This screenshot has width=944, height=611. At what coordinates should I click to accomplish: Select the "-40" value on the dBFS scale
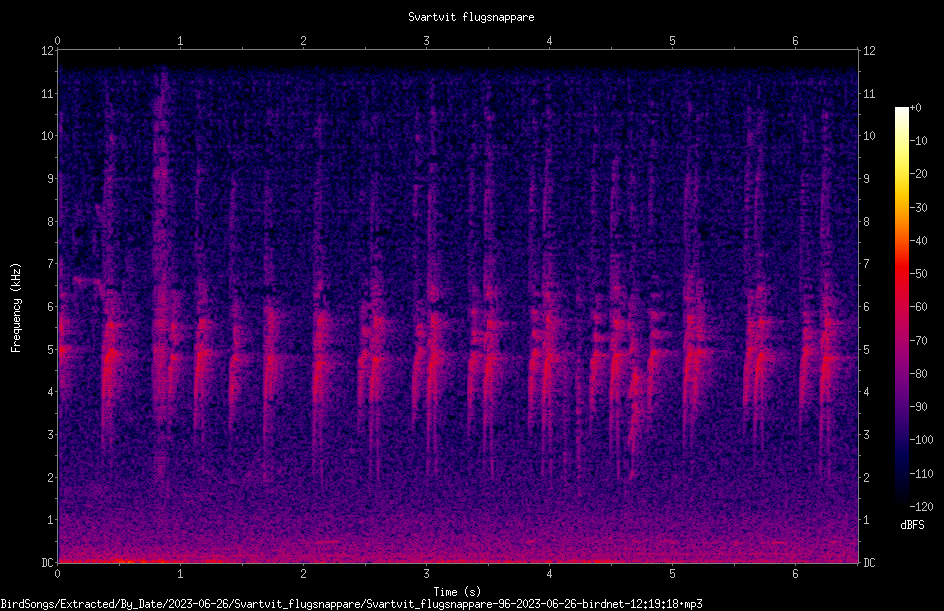(919, 241)
